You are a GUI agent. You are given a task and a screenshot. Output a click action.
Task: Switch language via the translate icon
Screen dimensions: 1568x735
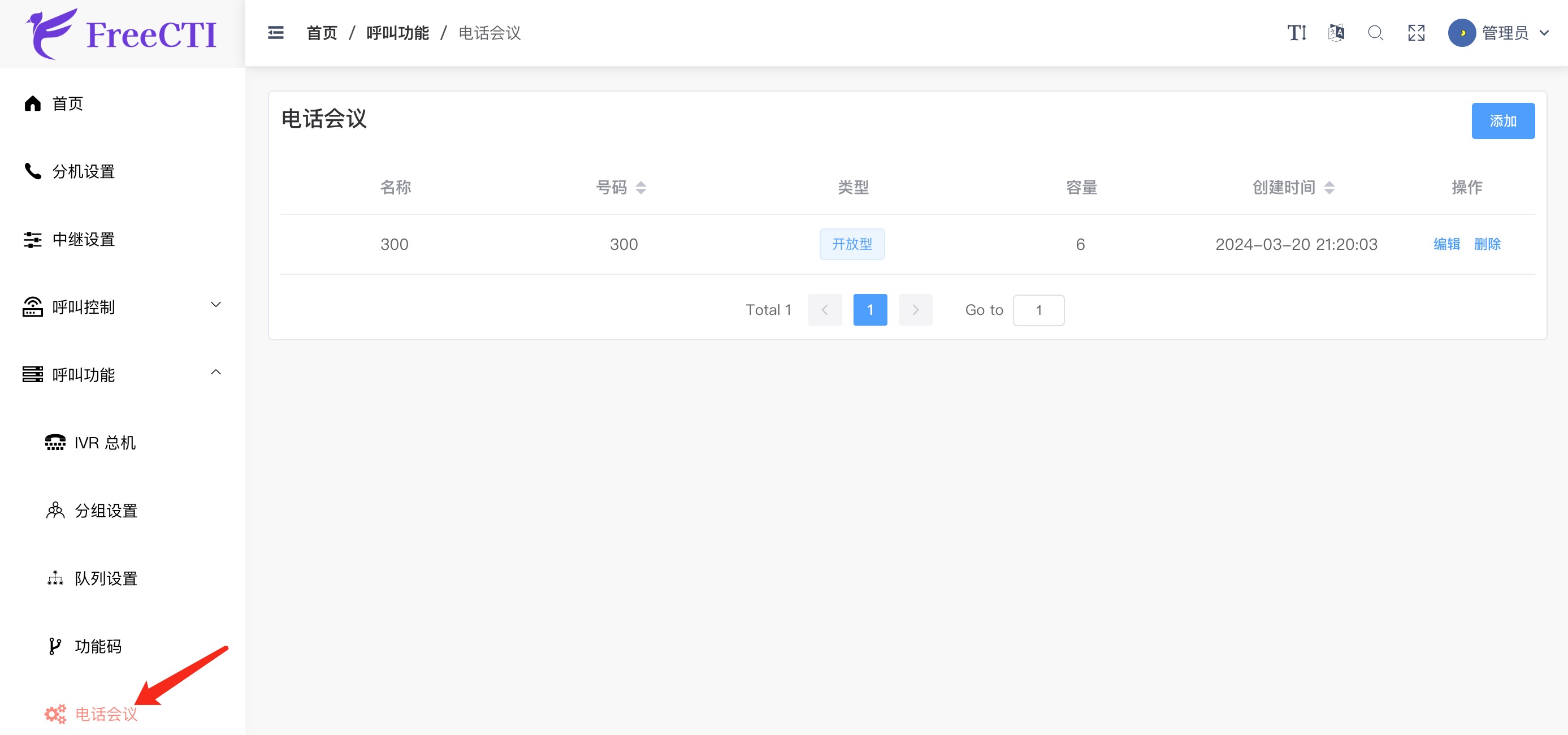[x=1336, y=33]
